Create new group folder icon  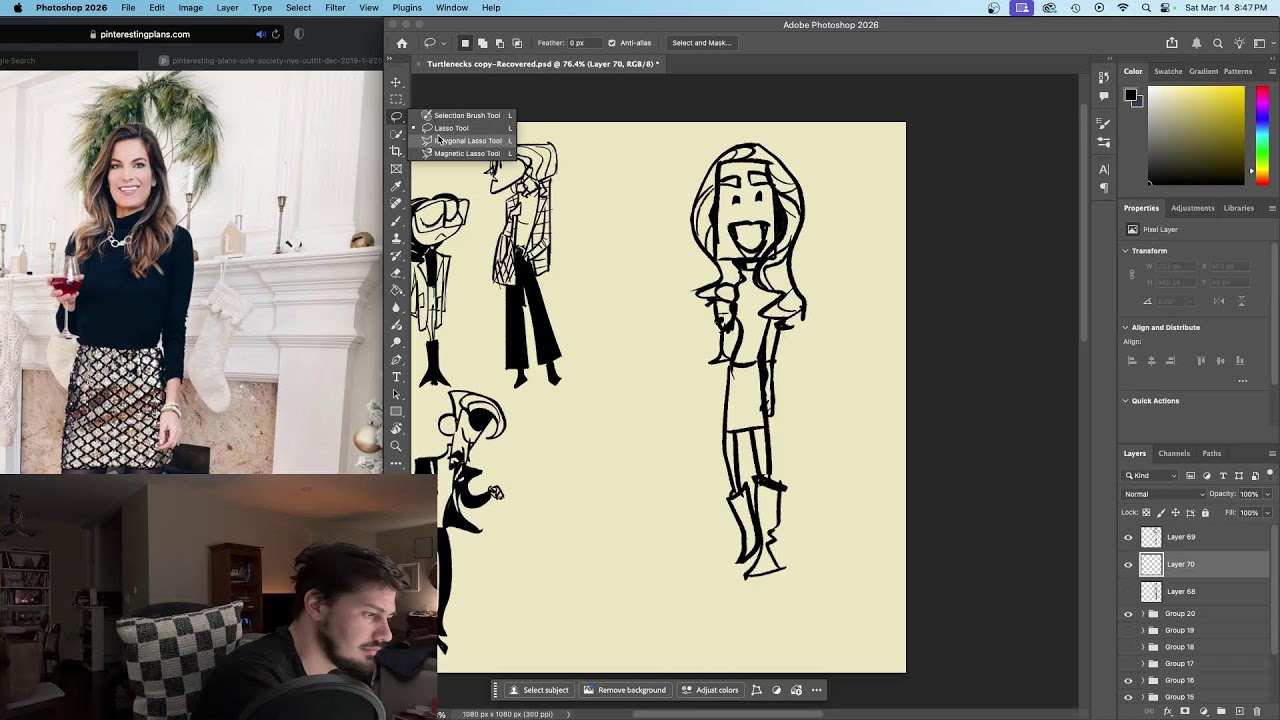click(1221, 712)
